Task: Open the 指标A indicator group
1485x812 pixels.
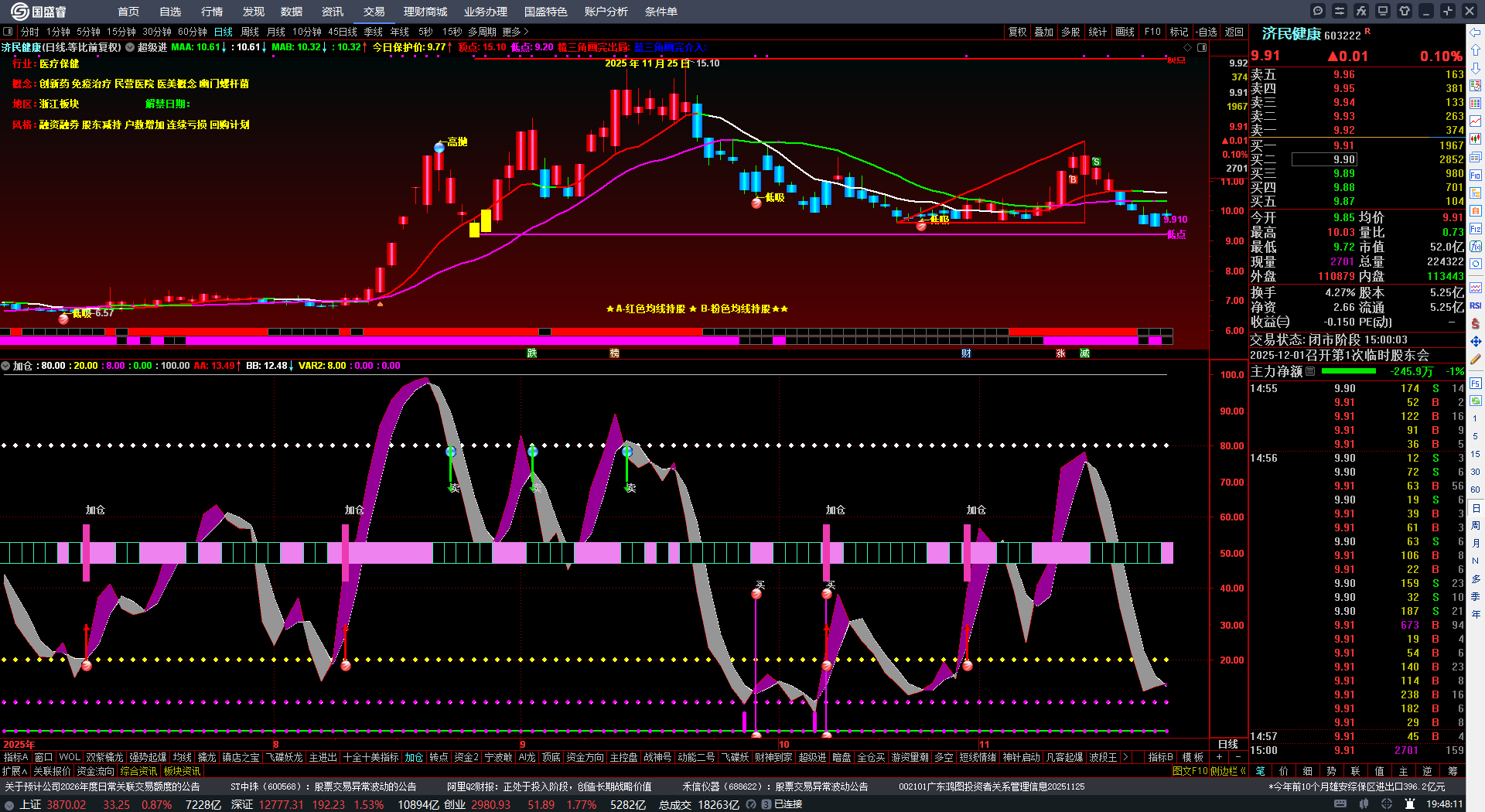Action: [15, 757]
